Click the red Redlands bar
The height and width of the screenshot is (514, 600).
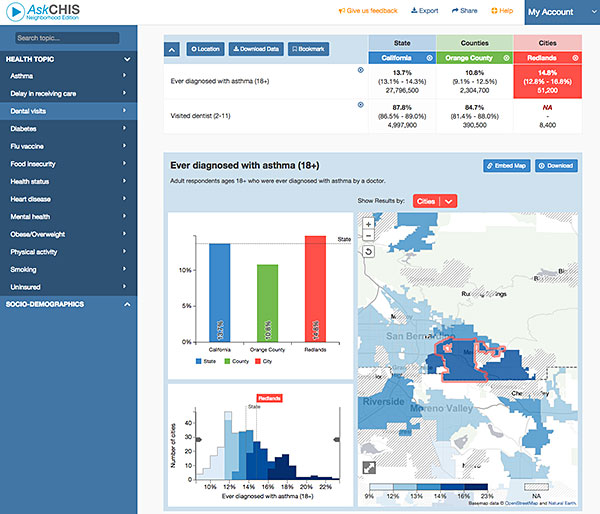pyautogui.click(x=315, y=289)
